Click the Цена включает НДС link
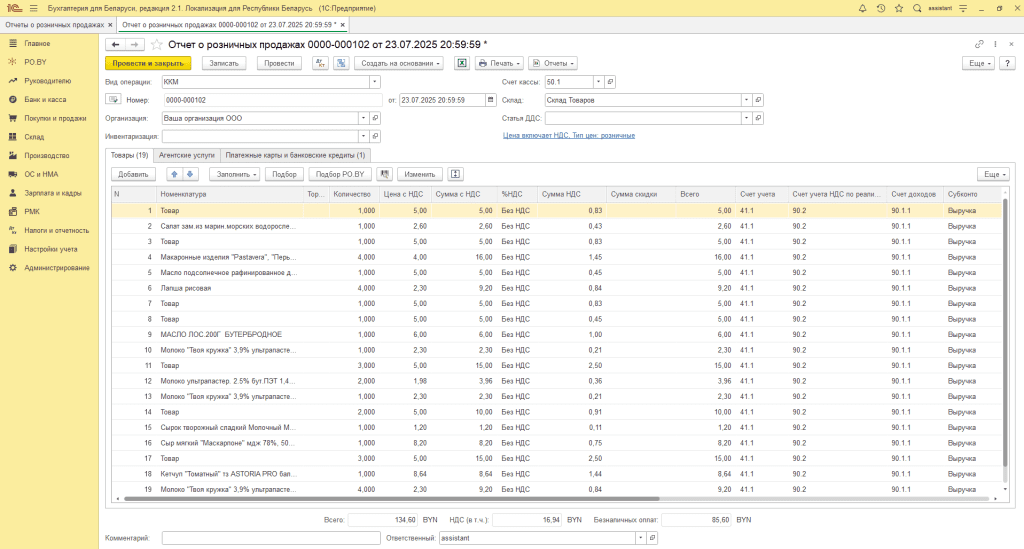 point(568,135)
